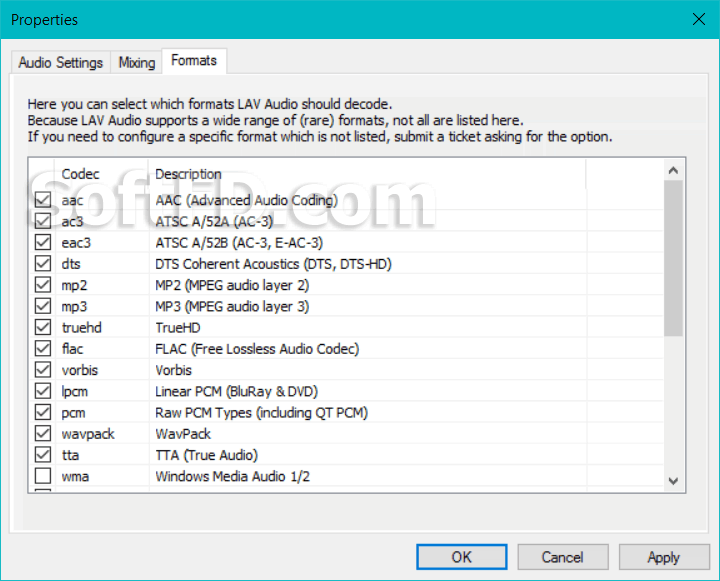
Task: Close the Properties dialog
Action: pos(699,19)
